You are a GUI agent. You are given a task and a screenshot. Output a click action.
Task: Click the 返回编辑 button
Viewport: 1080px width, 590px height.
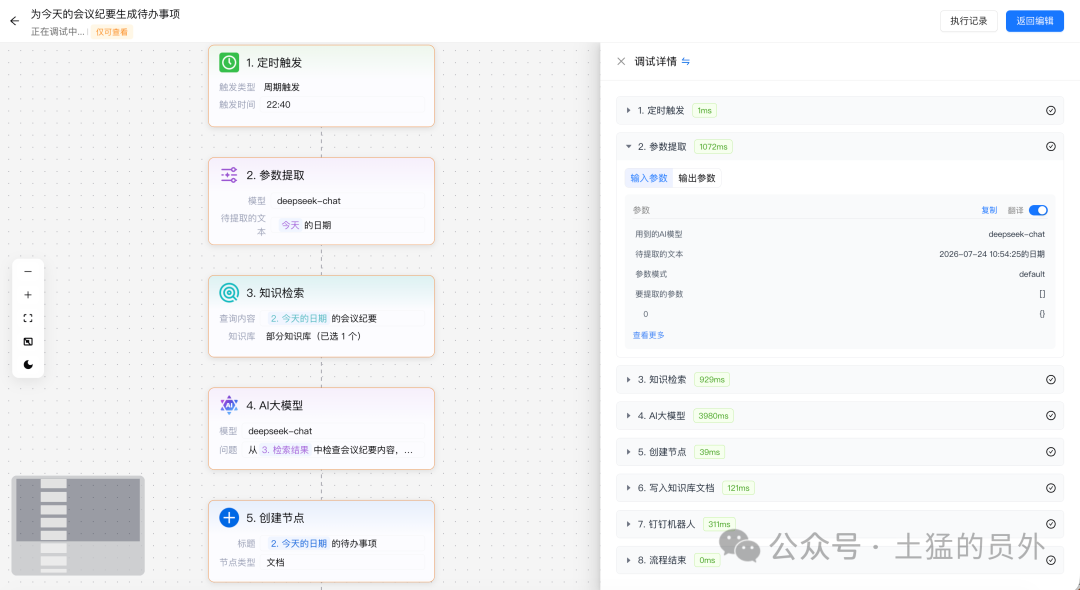click(1035, 21)
